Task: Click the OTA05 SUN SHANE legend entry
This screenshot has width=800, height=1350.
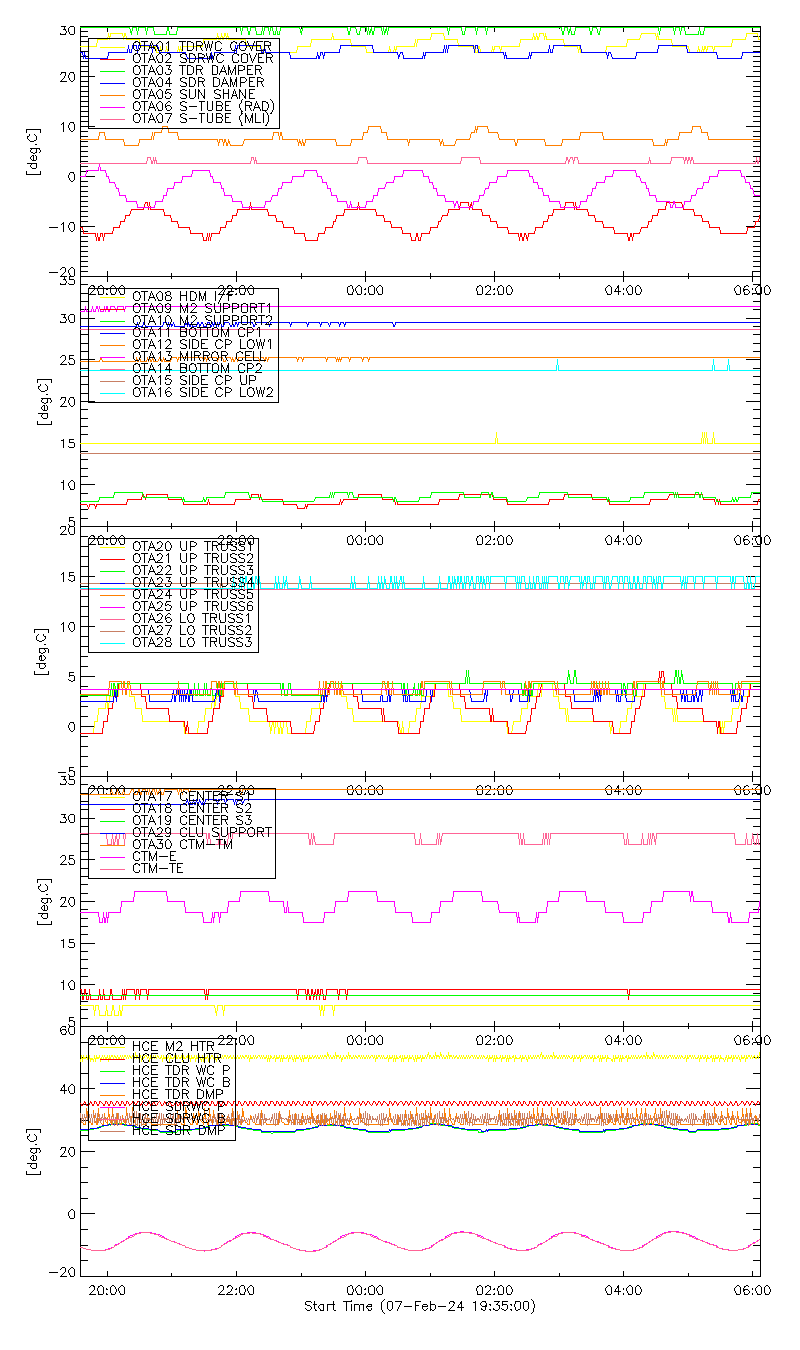Action: click(188, 94)
